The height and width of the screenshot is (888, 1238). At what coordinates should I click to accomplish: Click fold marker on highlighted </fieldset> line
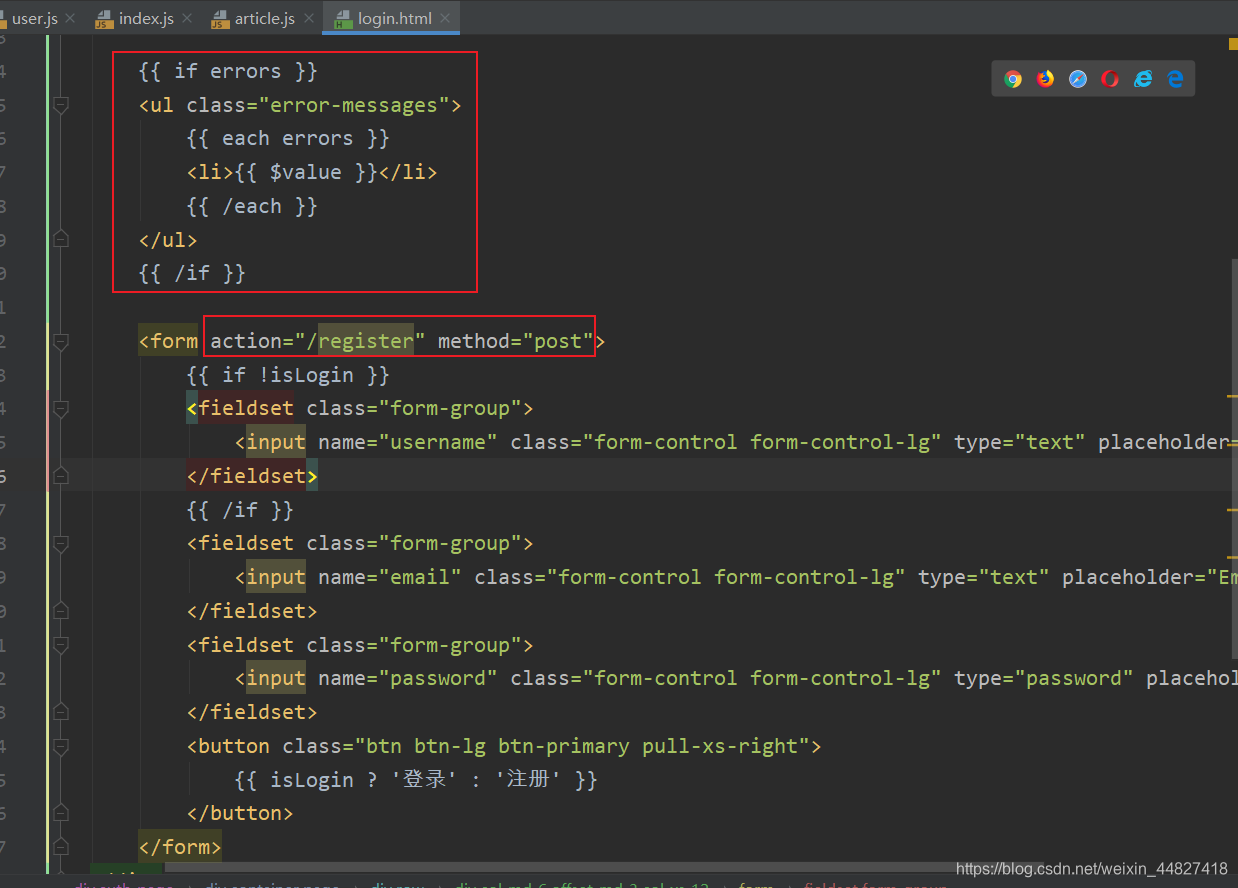pos(61,476)
